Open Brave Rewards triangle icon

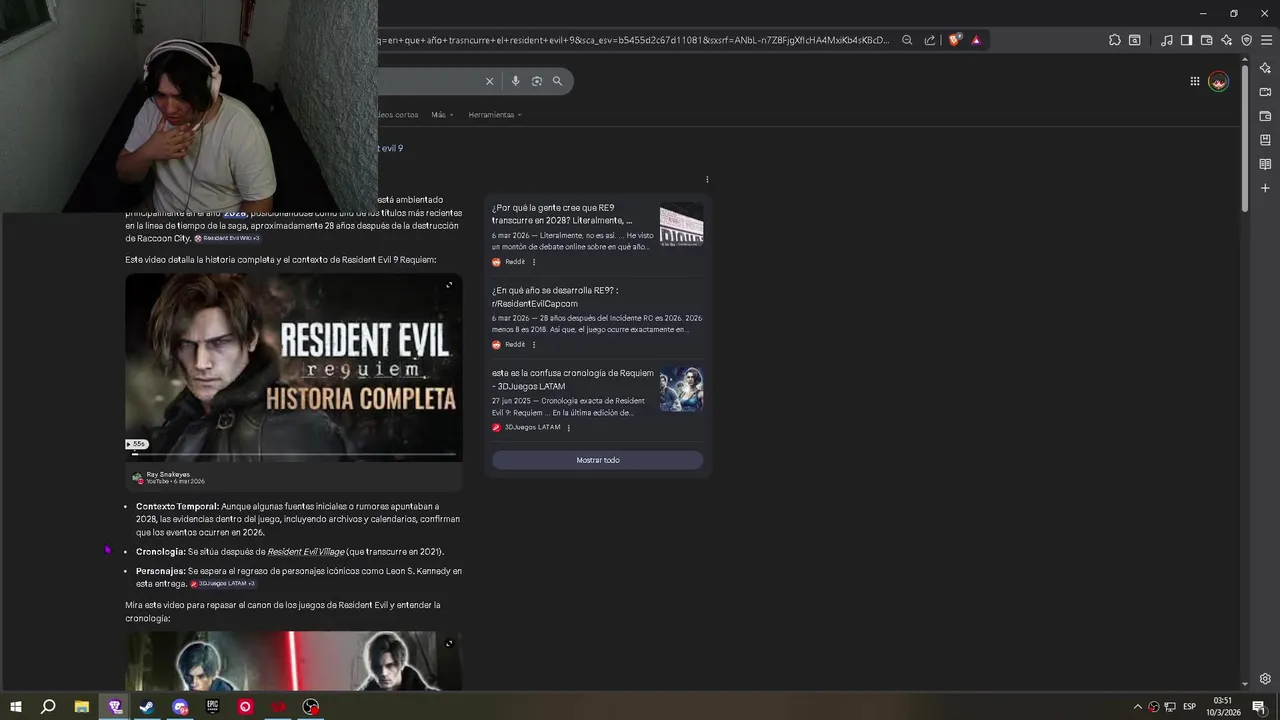pos(976,40)
